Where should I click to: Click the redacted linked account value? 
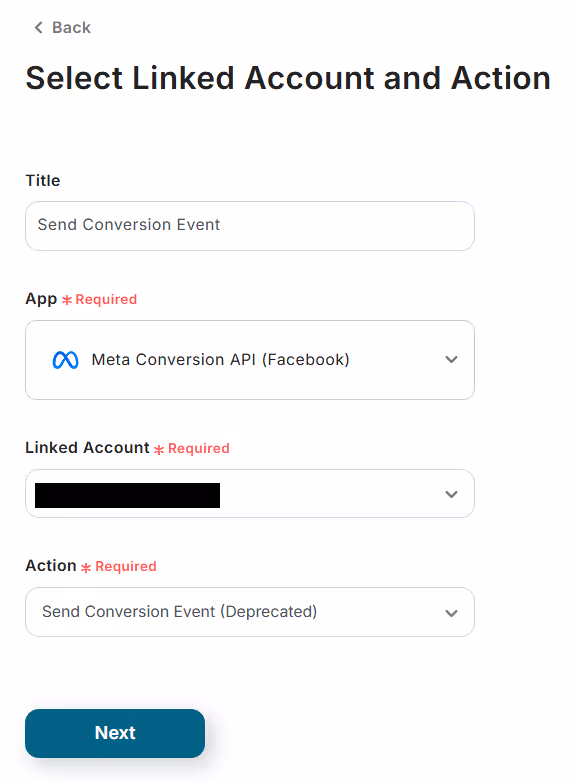[127, 495]
